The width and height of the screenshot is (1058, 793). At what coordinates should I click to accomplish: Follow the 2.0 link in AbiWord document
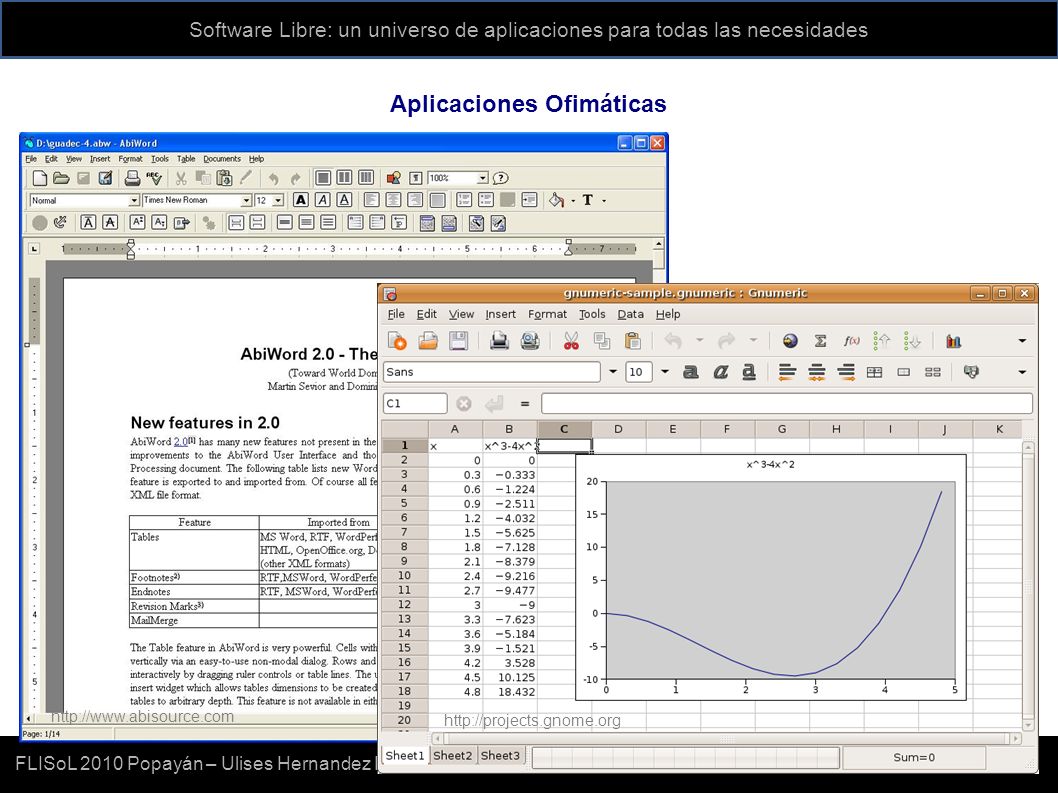(180, 442)
